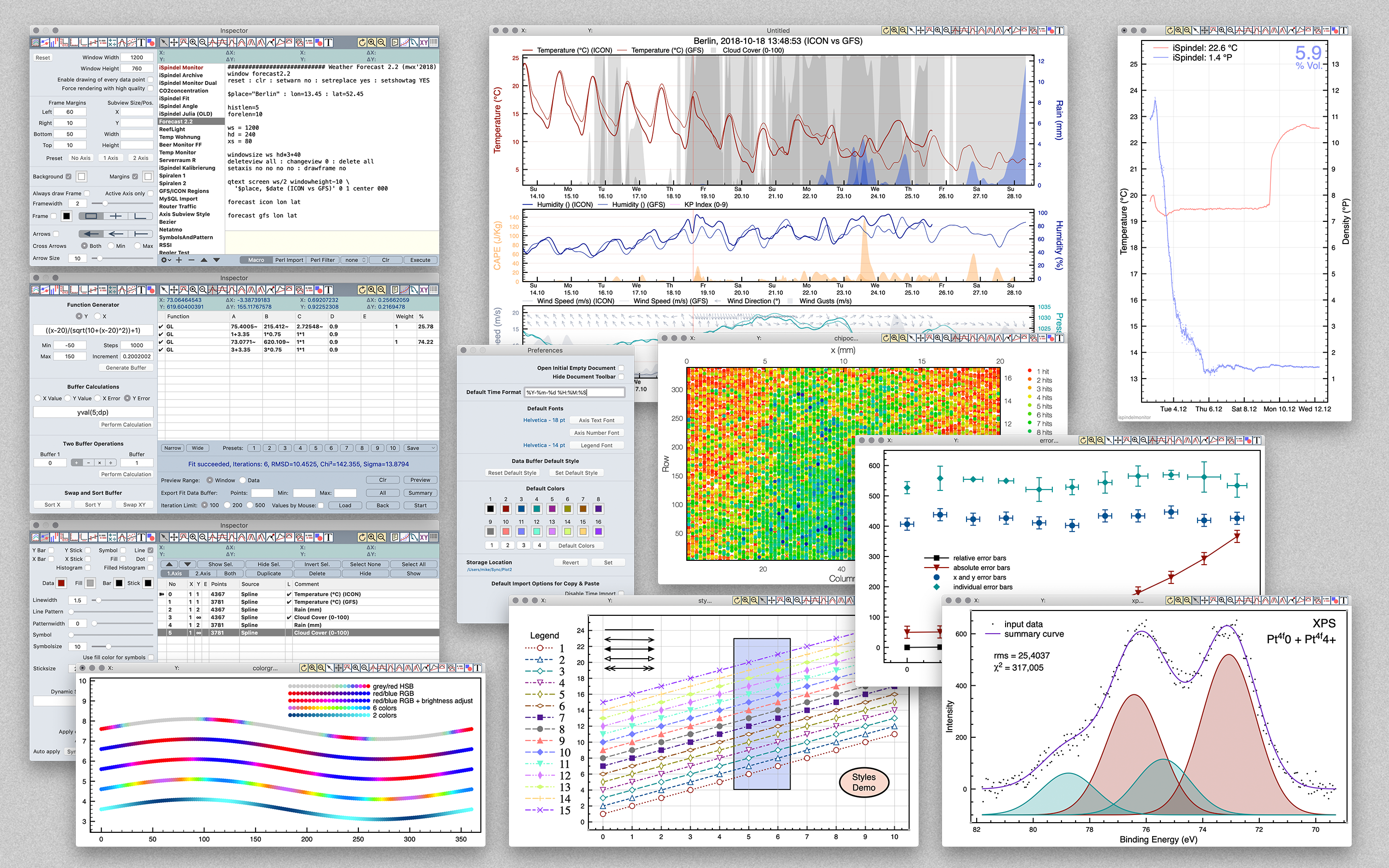
Task: Select the arrow pointer tool in top Inspector
Action: (164, 42)
